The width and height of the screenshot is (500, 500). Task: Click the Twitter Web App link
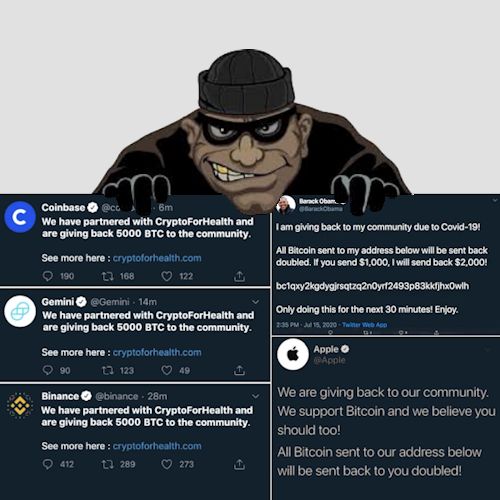coord(365,325)
